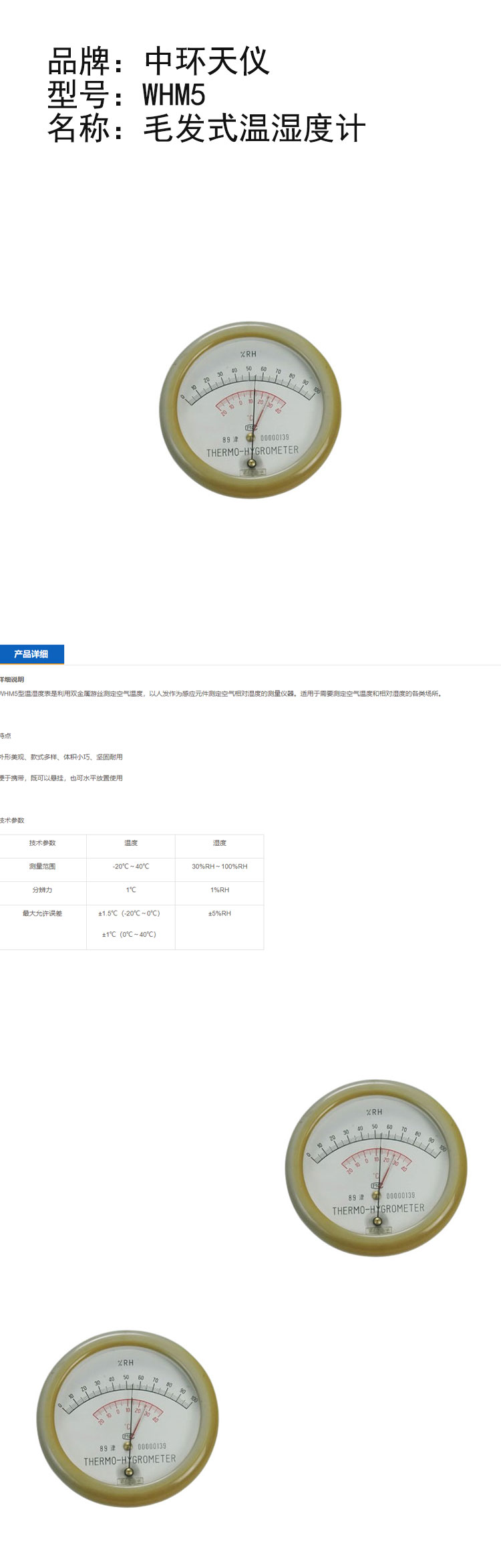
Task: Click the brand text 品牌:中环天仪
Action: pos(158,62)
